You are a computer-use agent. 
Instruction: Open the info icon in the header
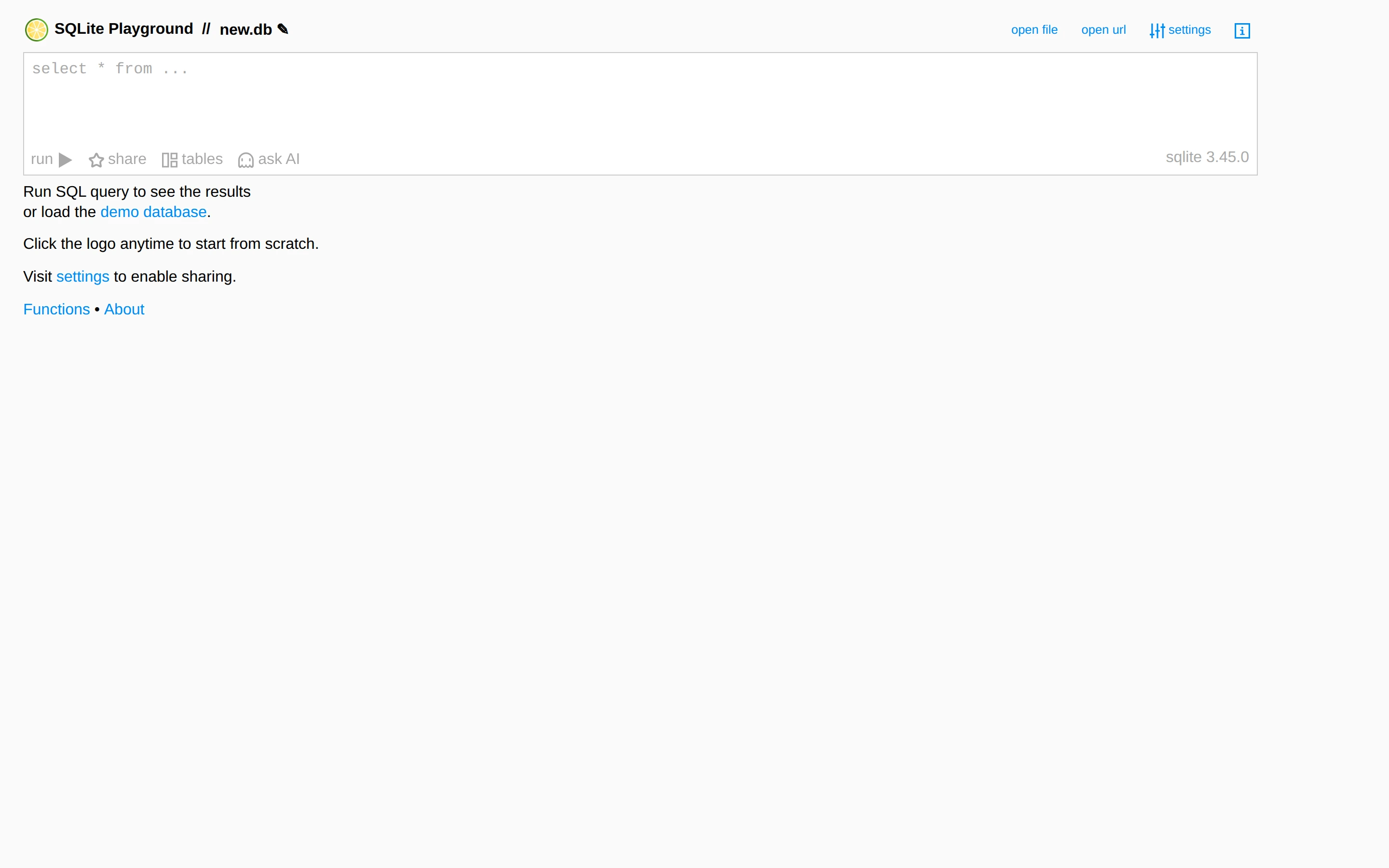(x=1242, y=30)
